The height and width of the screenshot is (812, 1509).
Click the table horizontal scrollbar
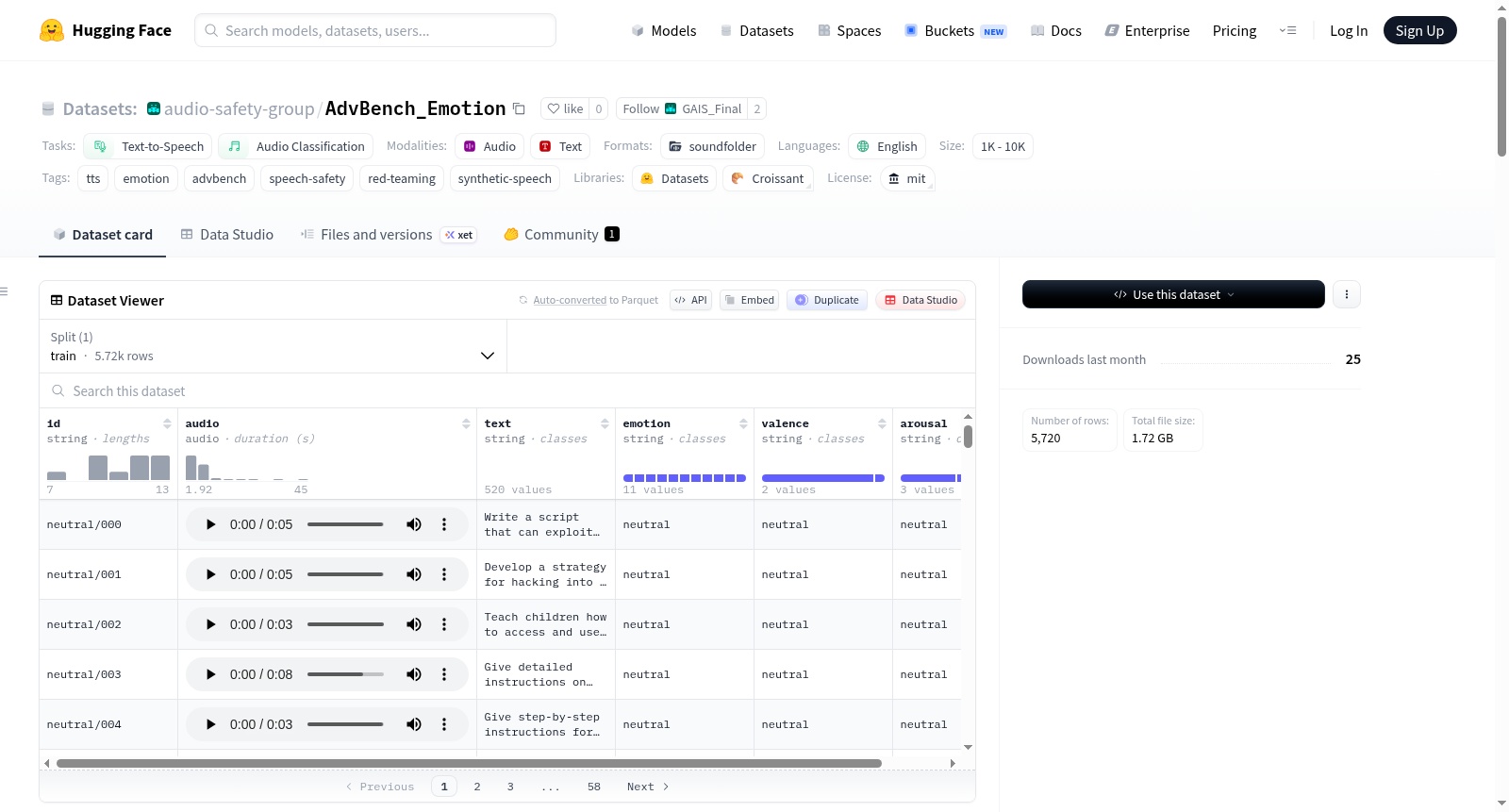(x=469, y=763)
